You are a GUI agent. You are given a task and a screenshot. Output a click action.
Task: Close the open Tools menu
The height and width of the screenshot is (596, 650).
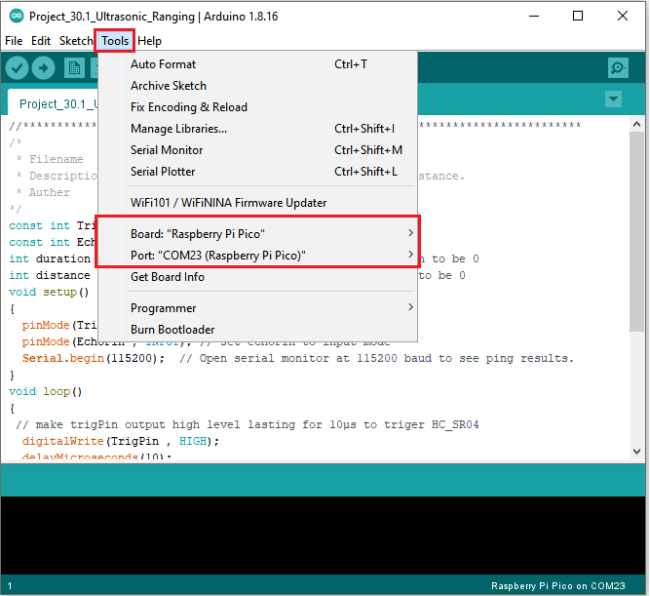(115, 41)
